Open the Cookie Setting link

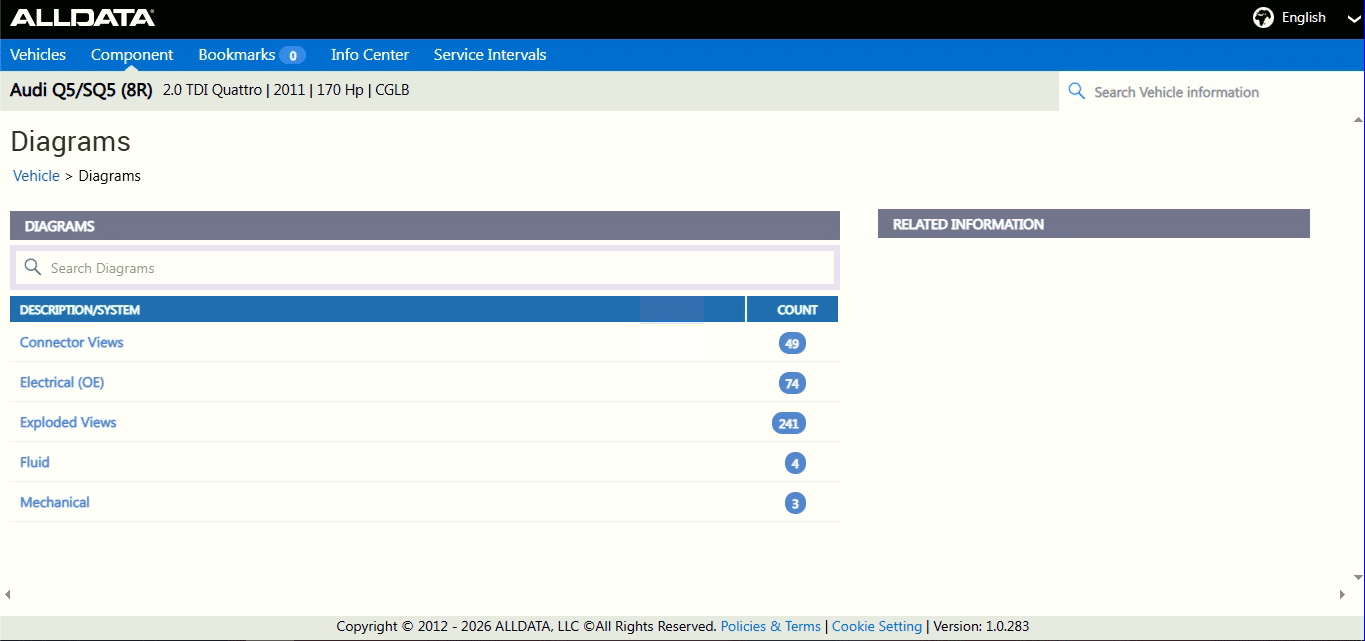[x=877, y=626]
